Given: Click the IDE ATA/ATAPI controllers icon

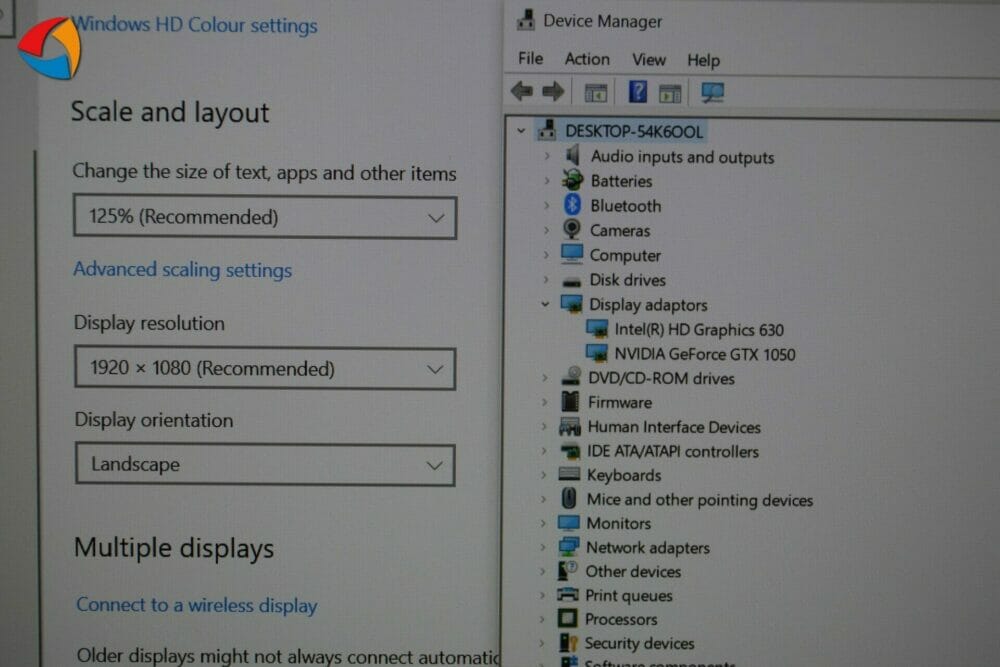Looking at the screenshot, I should [570, 451].
